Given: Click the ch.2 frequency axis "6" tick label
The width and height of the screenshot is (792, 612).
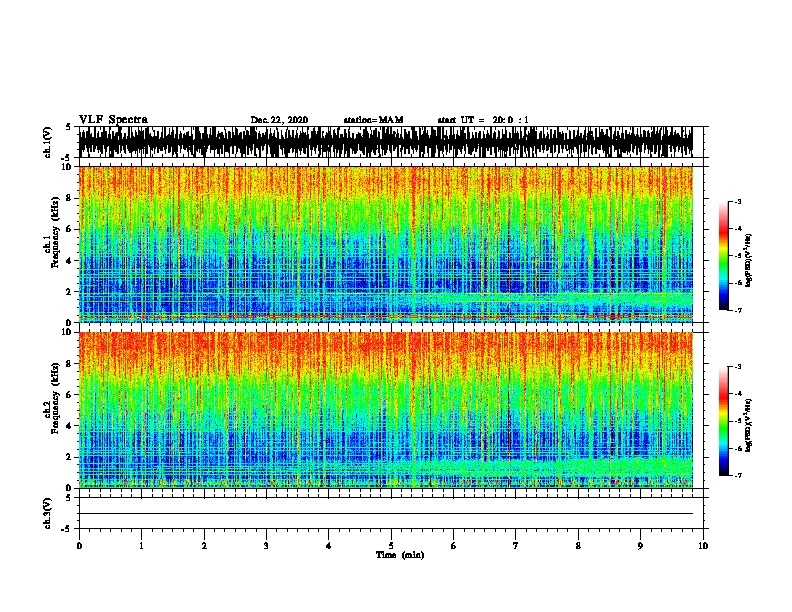Looking at the screenshot, I should [69, 394].
